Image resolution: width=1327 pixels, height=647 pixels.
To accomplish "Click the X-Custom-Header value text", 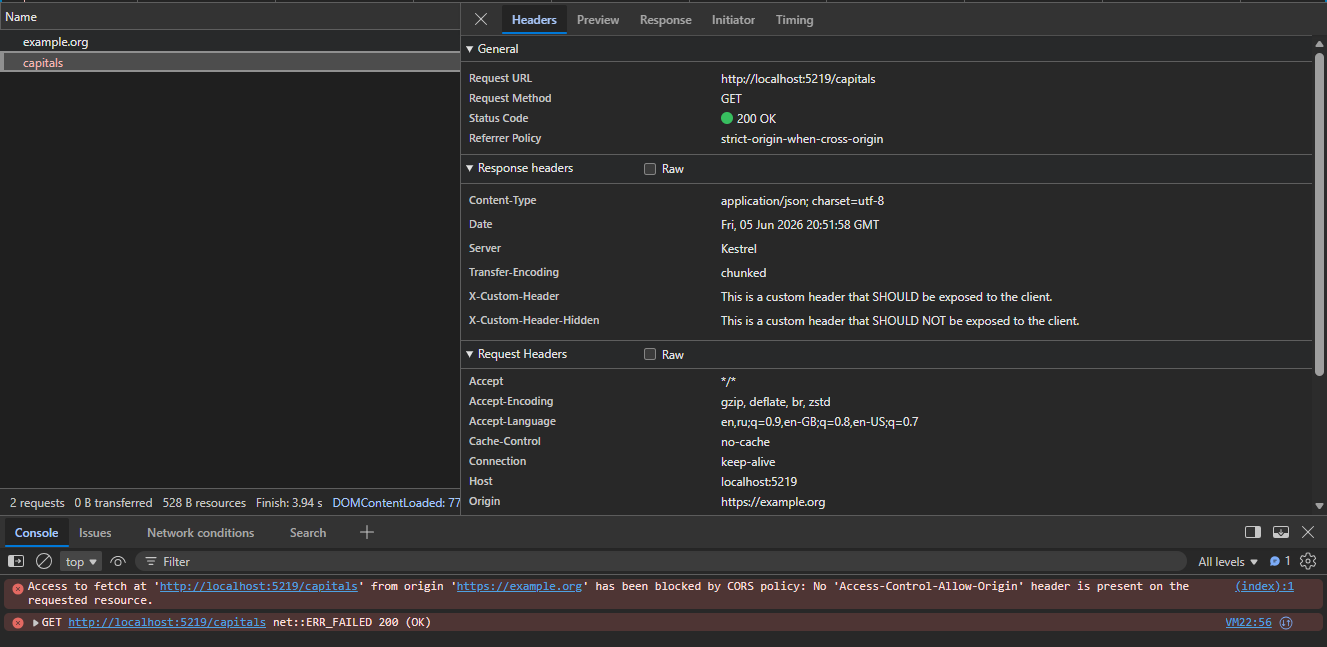I will [x=886, y=297].
